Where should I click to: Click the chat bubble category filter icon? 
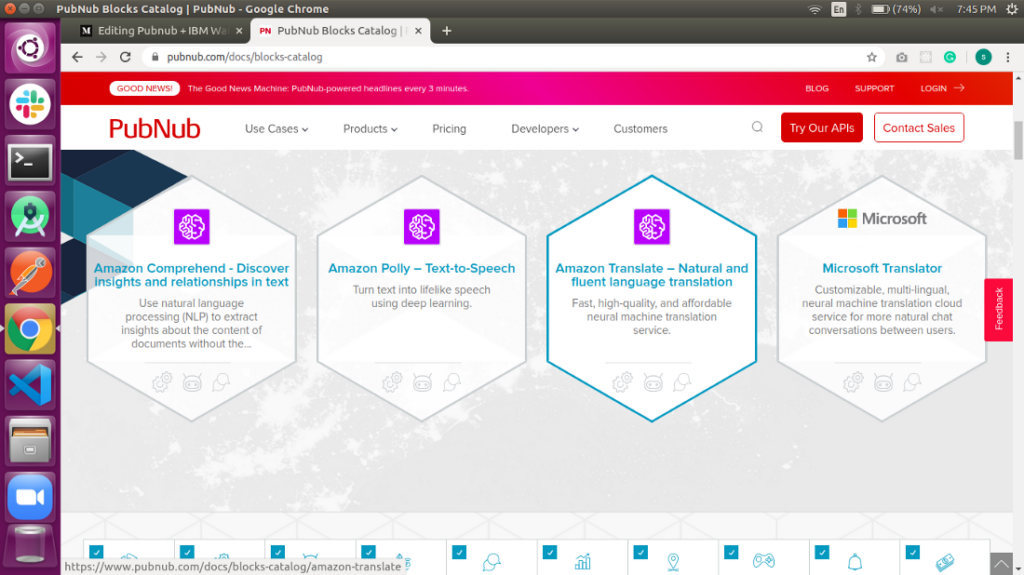click(x=491, y=561)
